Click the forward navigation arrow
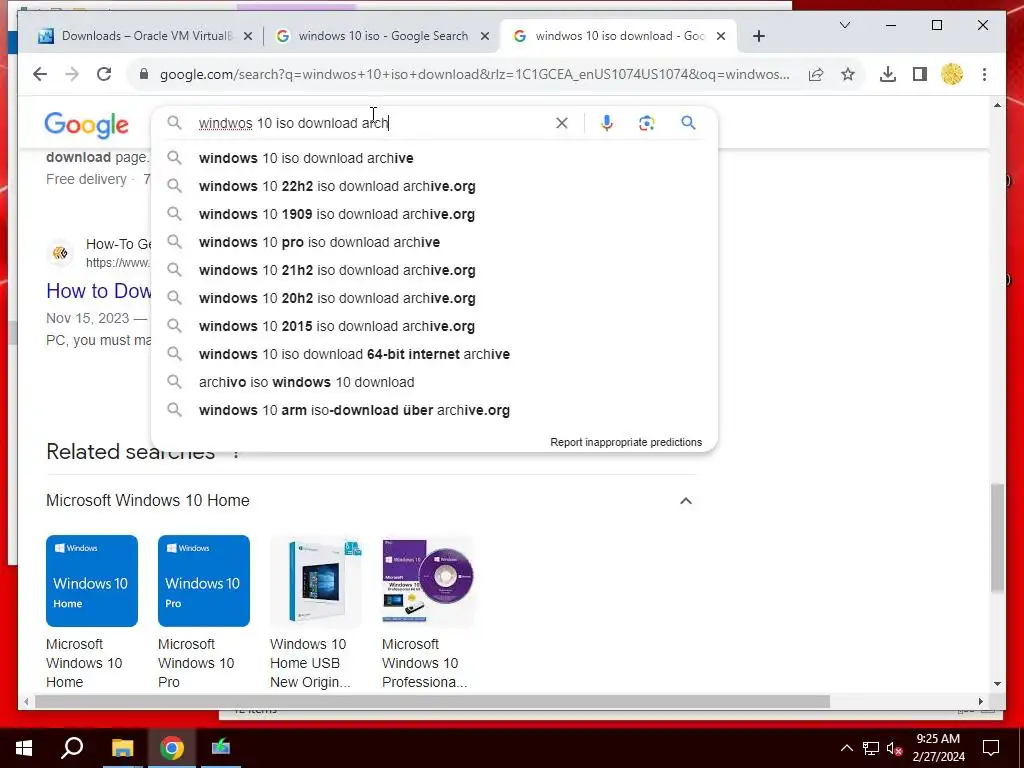The image size is (1024, 768). coord(72,74)
